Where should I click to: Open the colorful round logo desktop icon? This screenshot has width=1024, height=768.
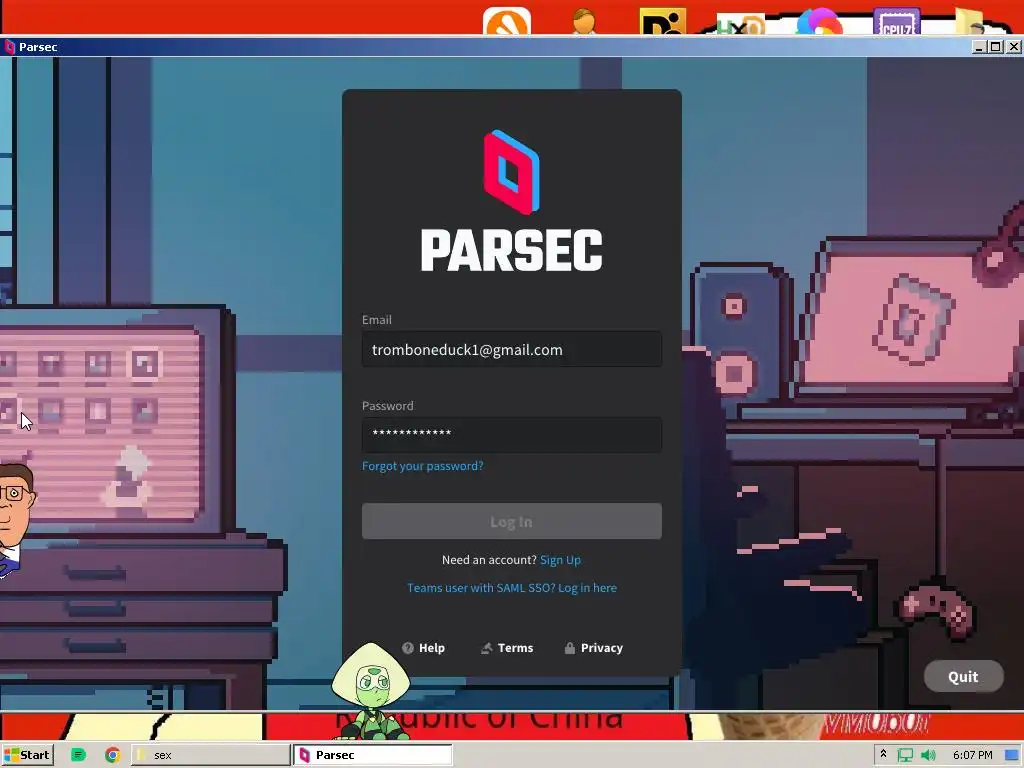pyautogui.click(x=820, y=21)
